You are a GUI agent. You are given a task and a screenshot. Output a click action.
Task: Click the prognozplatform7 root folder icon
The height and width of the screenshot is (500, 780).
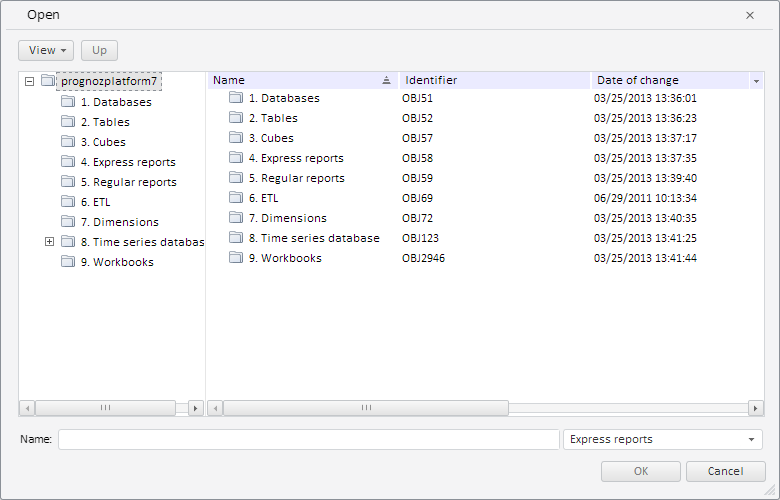(48, 81)
